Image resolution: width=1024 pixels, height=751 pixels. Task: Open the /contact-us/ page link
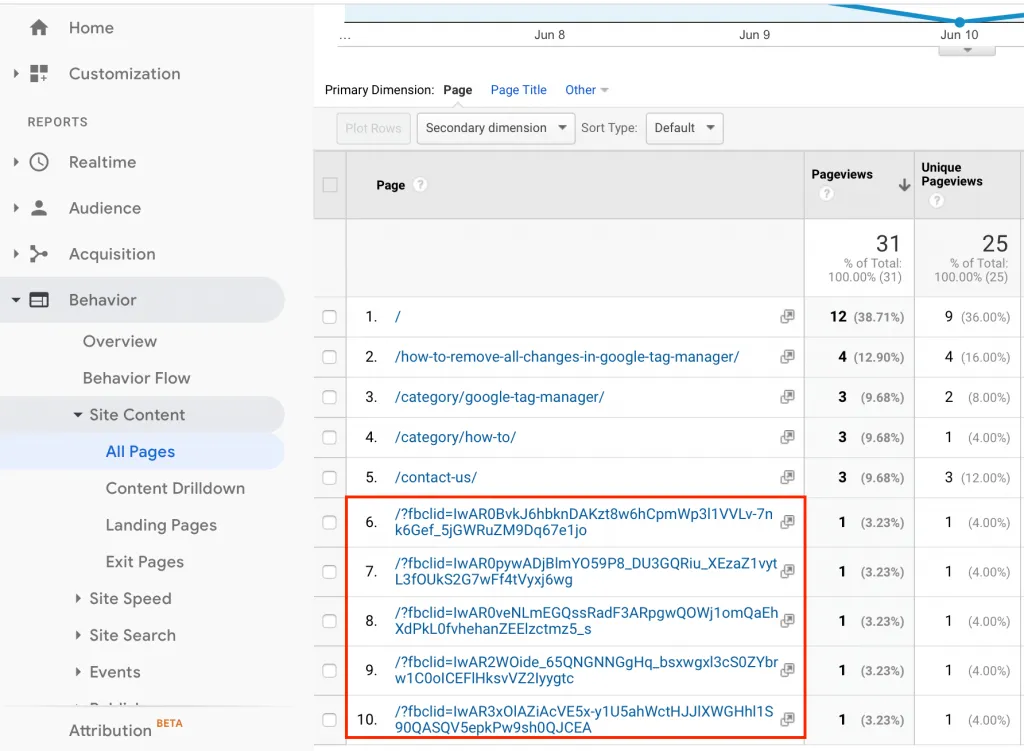click(x=436, y=477)
